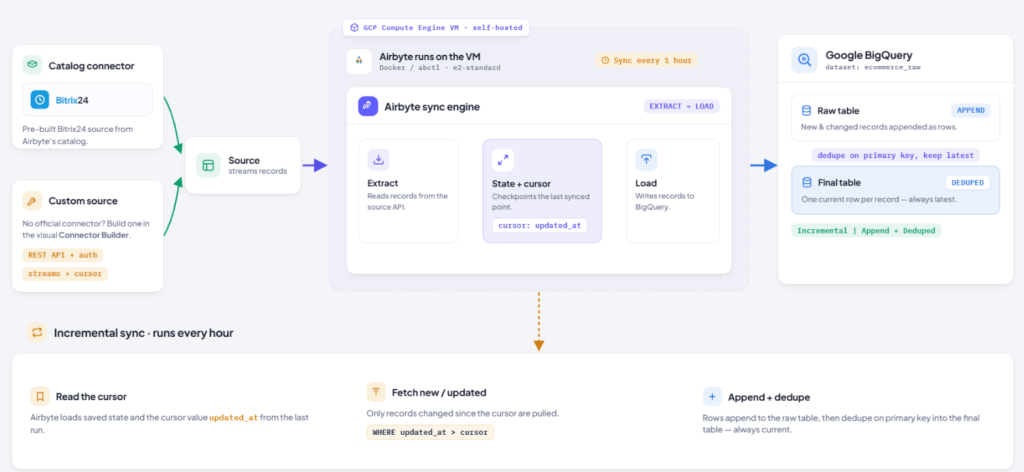Select the Bitrix24 clock logo icon
This screenshot has height=472, width=1024.
point(40,100)
